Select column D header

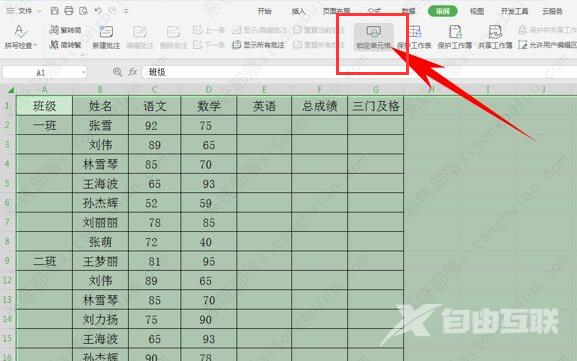click(209, 89)
